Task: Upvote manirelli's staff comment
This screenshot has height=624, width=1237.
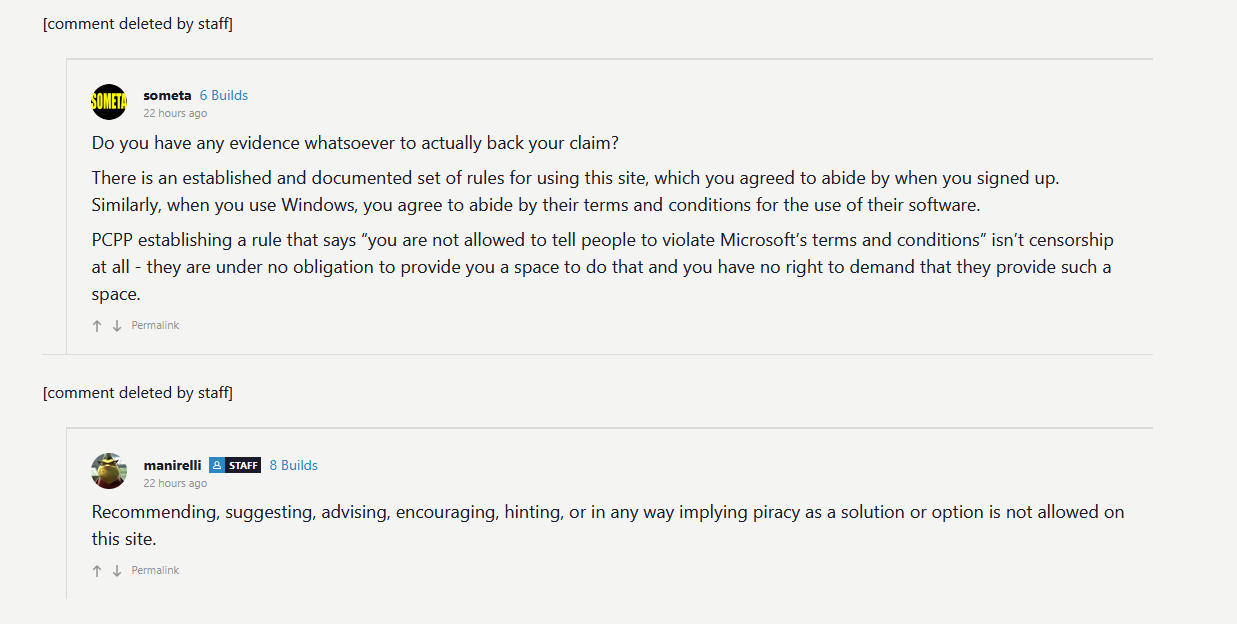Action: click(97, 571)
